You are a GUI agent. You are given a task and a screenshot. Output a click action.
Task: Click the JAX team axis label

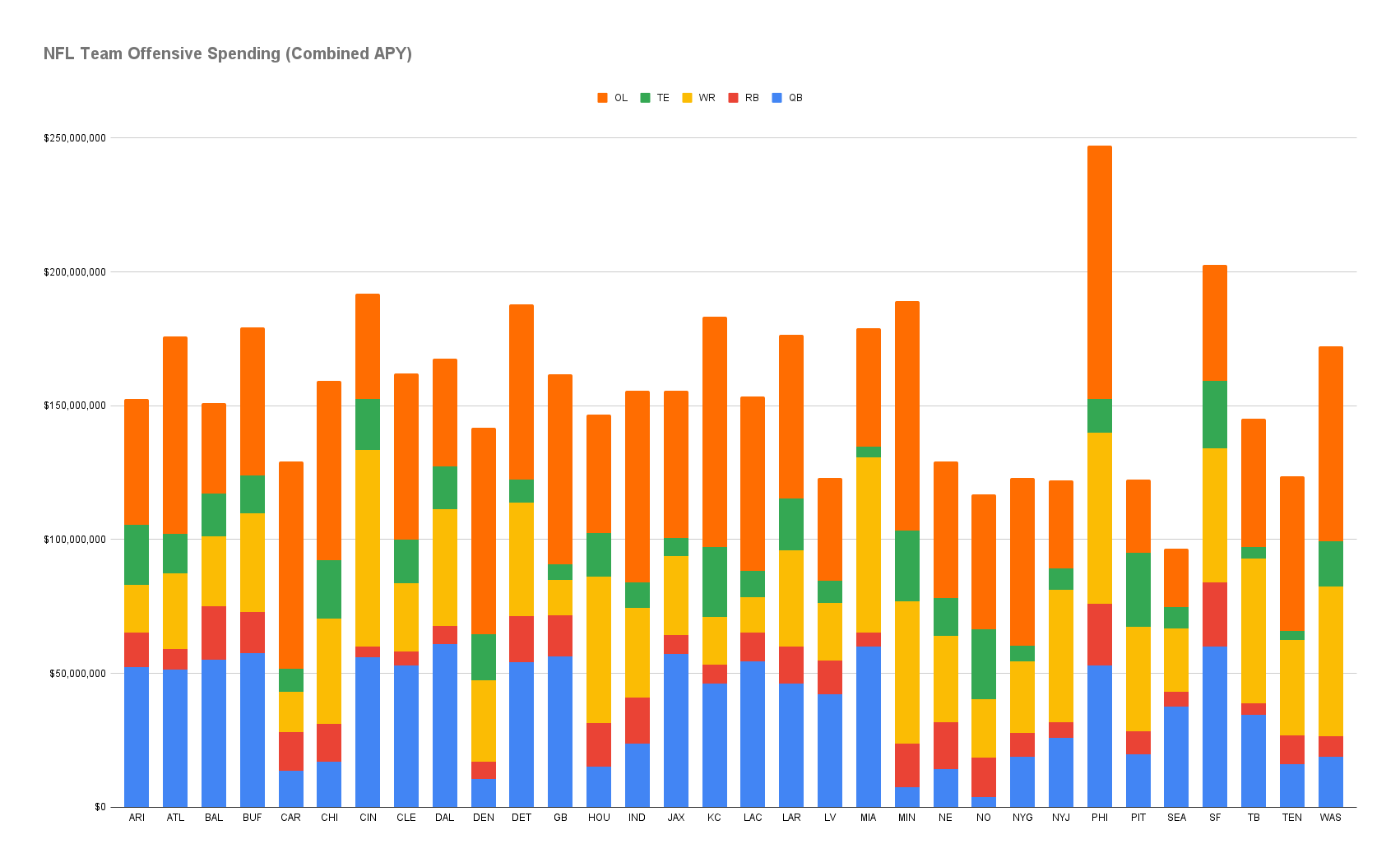[x=676, y=818]
